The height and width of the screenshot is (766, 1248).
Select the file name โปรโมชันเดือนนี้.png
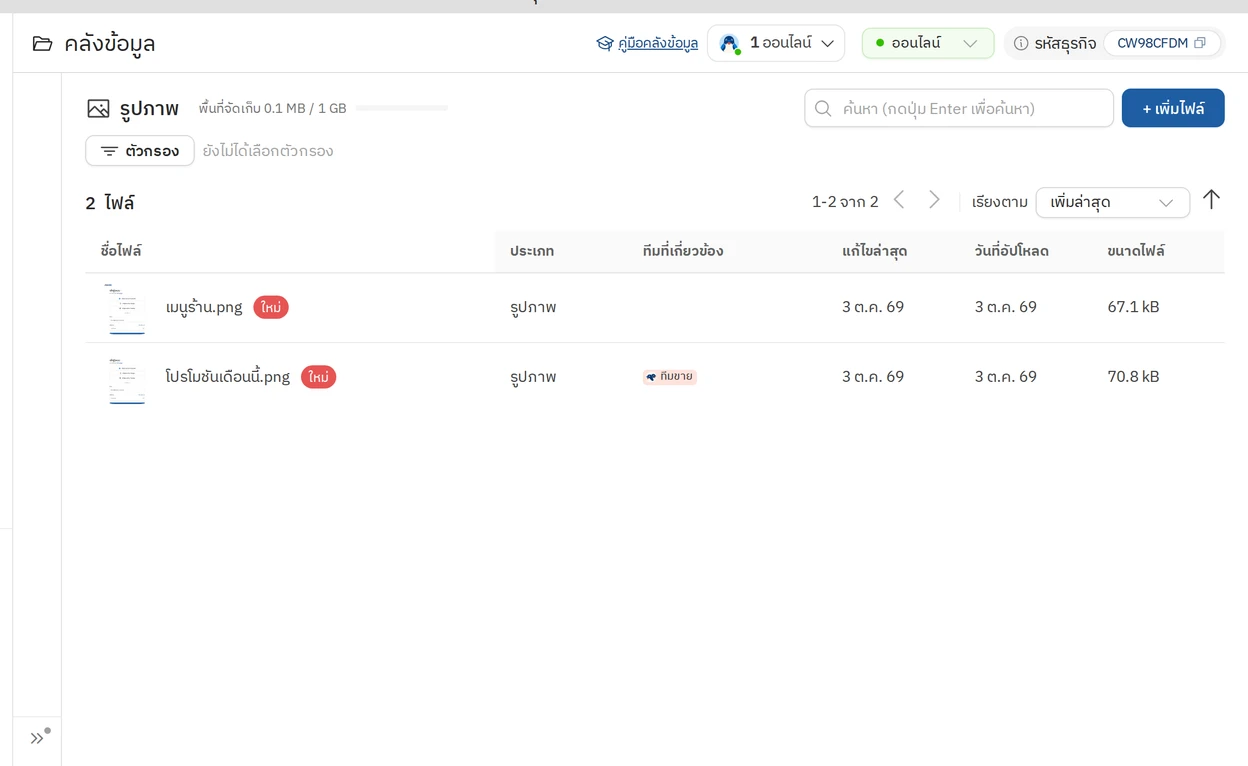228,377
